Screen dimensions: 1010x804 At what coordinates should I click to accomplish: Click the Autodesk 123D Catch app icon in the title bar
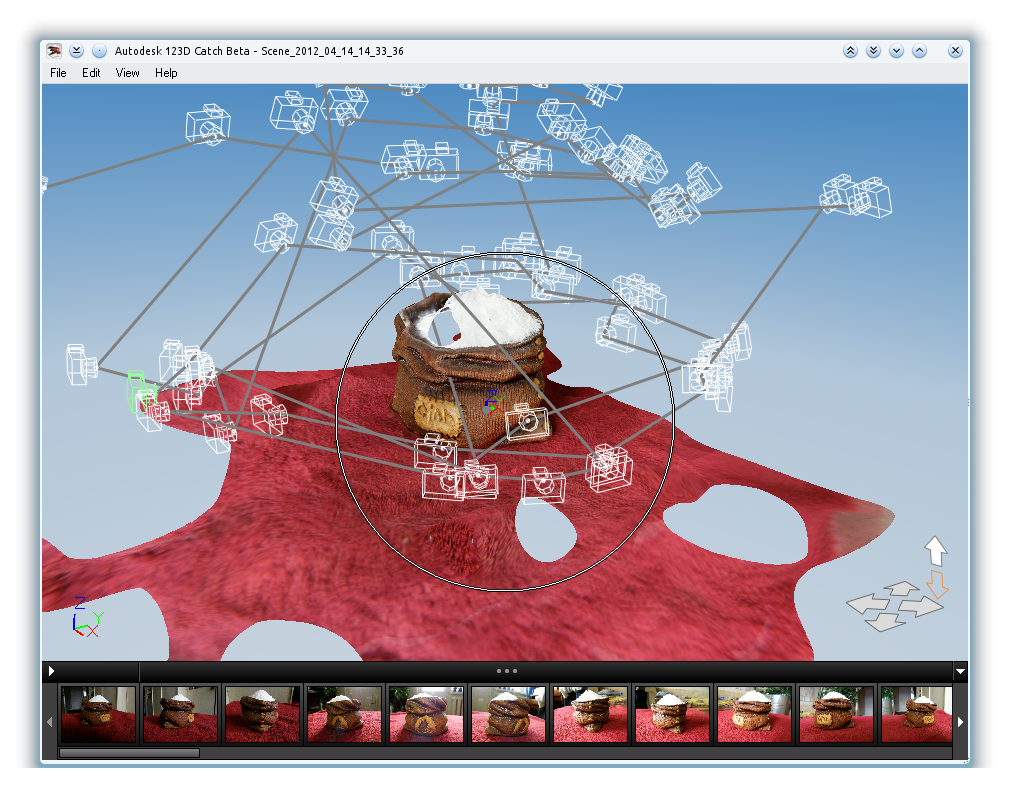tap(54, 51)
